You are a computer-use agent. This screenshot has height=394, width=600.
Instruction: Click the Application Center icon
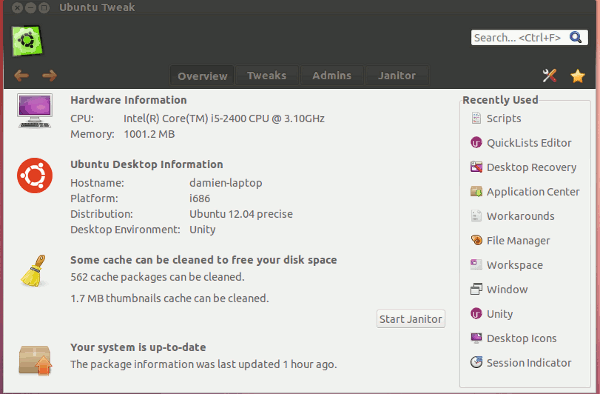476,191
